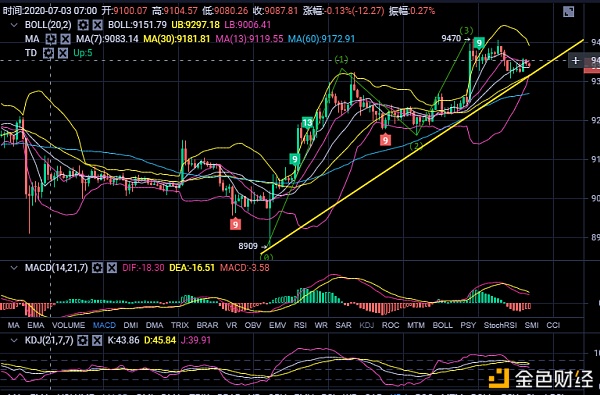Select the BOLL tab in the indicator row
The width and height of the screenshot is (600, 395).
[443, 325]
